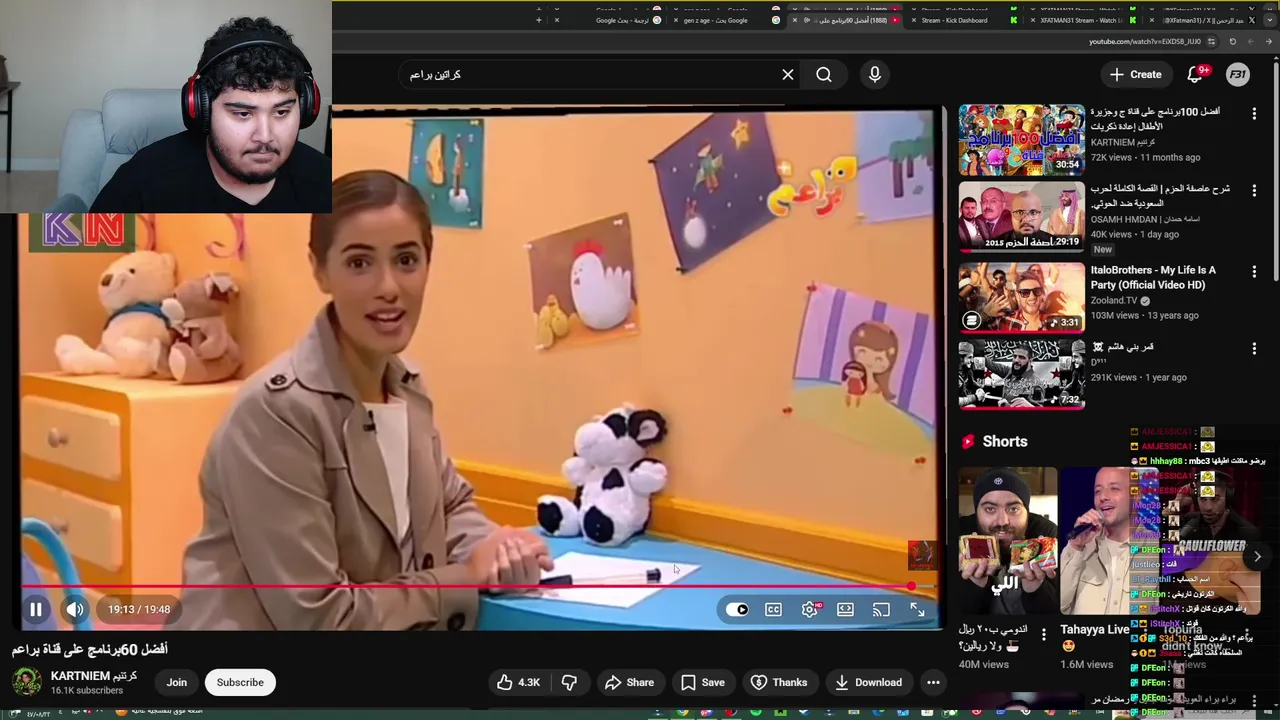
Task: Open a new browser tab with plus icon
Action: pos(539,20)
